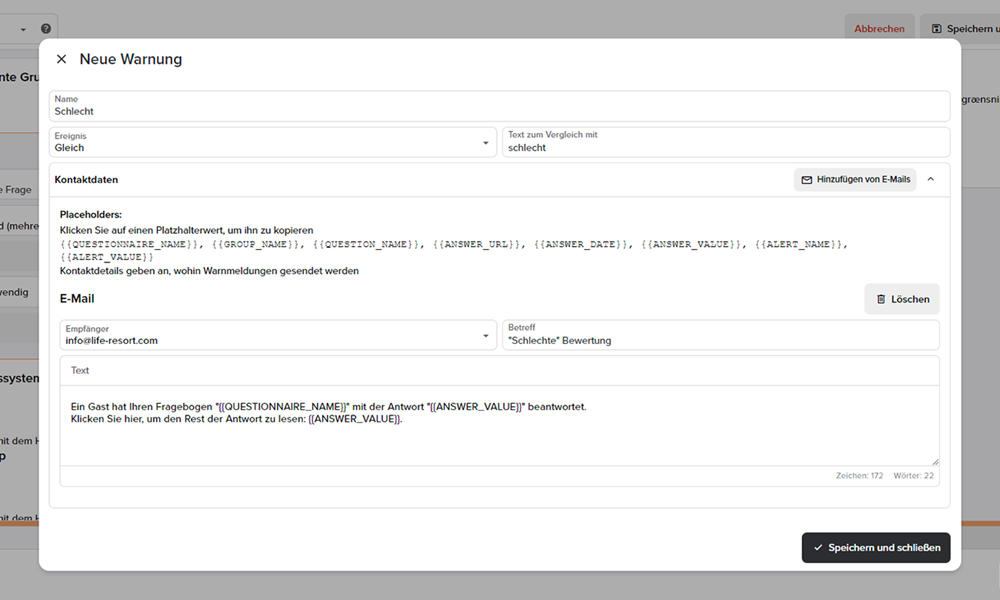This screenshot has height=600, width=1000.
Task: Copy the {{ALERT_NAME}} placeholder
Action: click(800, 244)
